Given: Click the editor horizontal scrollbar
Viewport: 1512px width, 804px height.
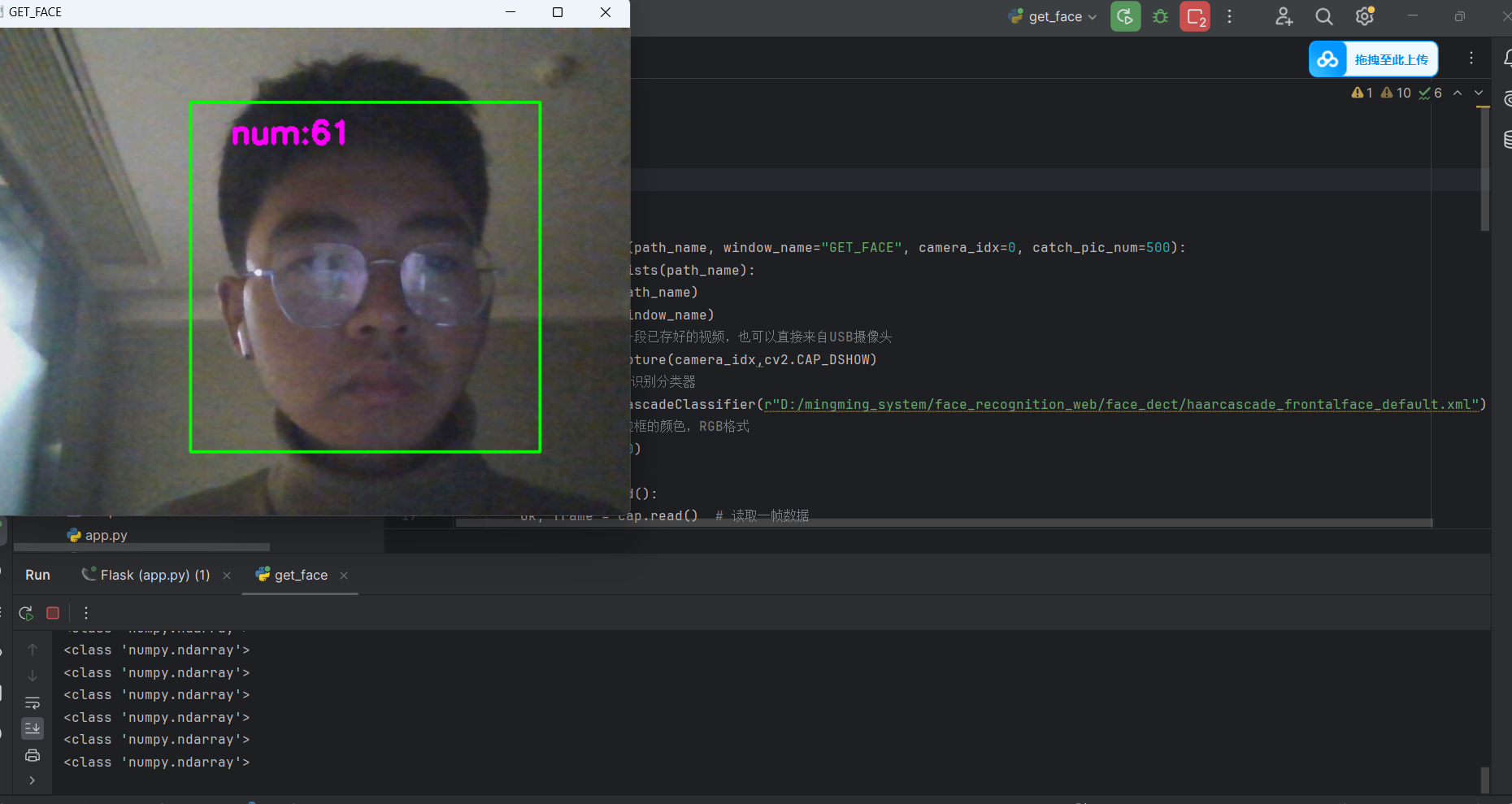Looking at the screenshot, I should pos(944,523).
